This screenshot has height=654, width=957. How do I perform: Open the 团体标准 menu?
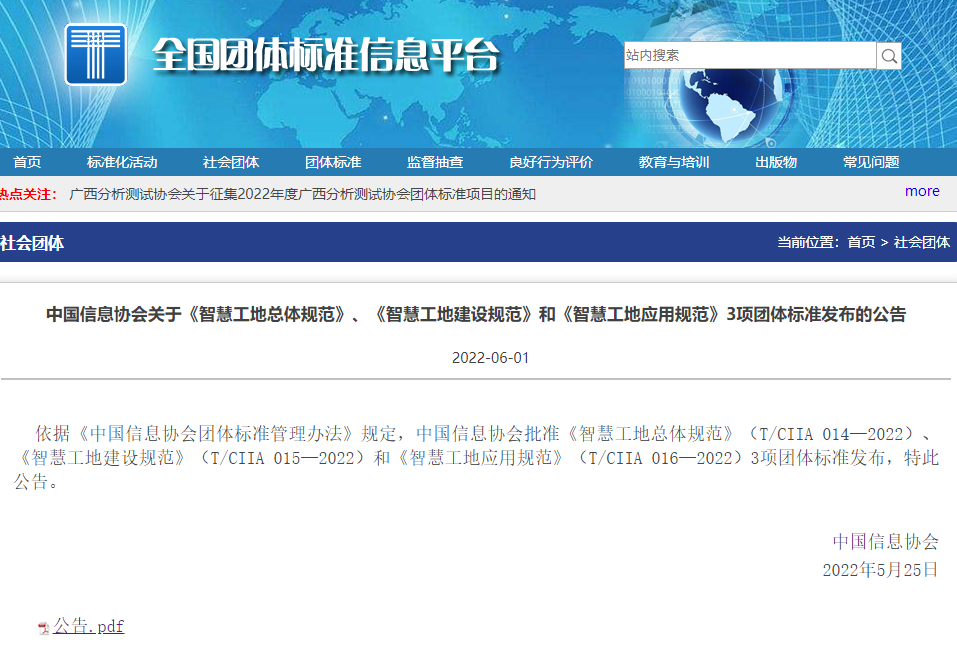point(333,162)
